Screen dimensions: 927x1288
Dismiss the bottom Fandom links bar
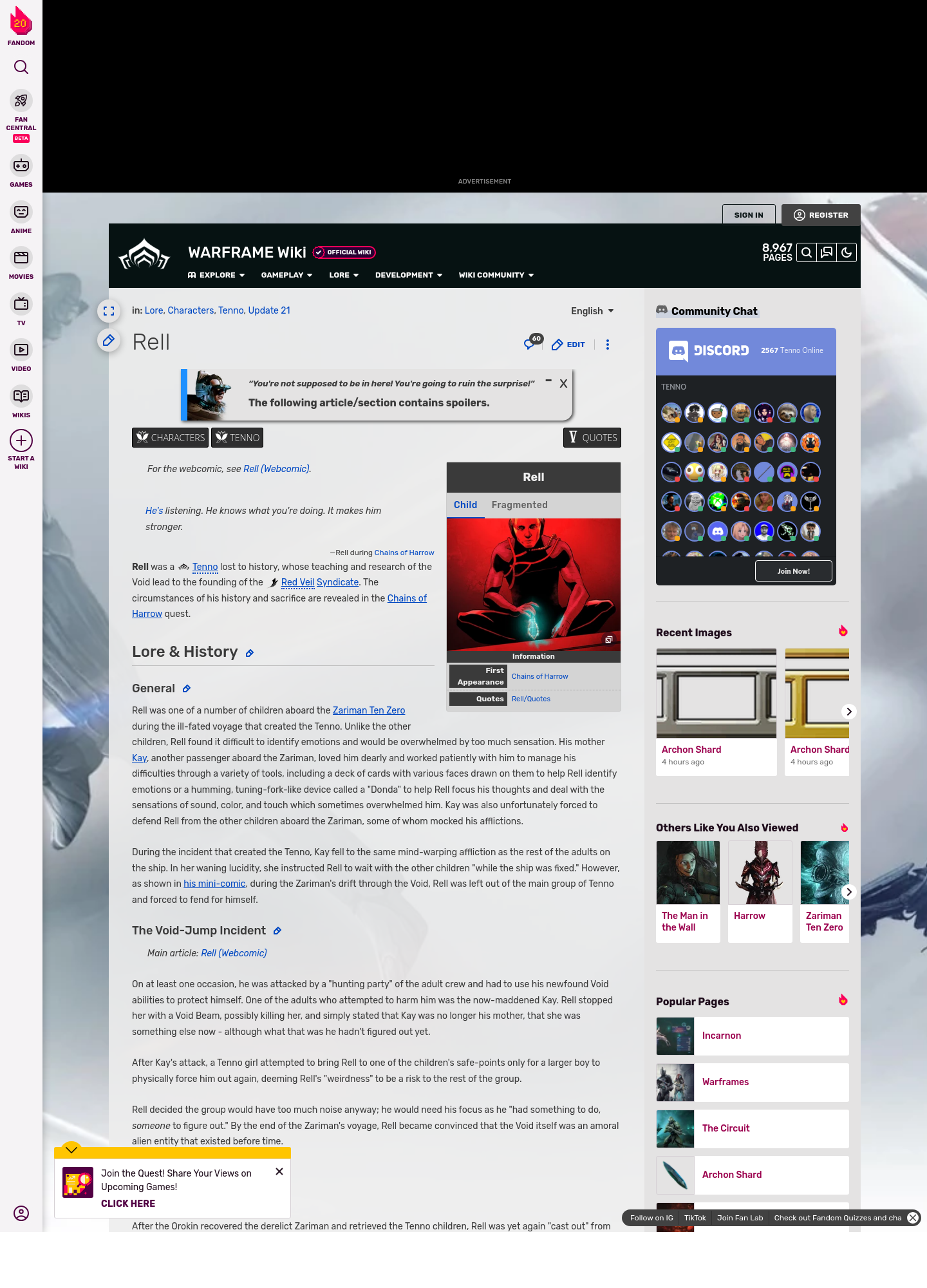(x=913, y=1218)
